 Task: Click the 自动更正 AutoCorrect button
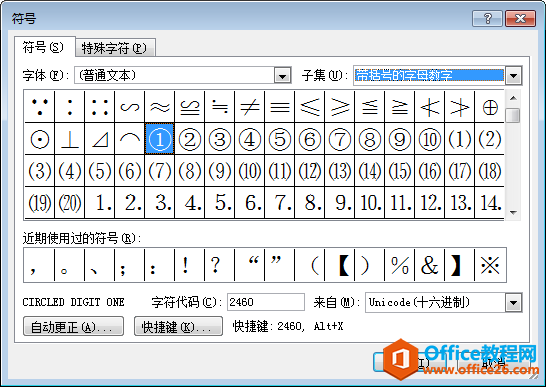73,326
